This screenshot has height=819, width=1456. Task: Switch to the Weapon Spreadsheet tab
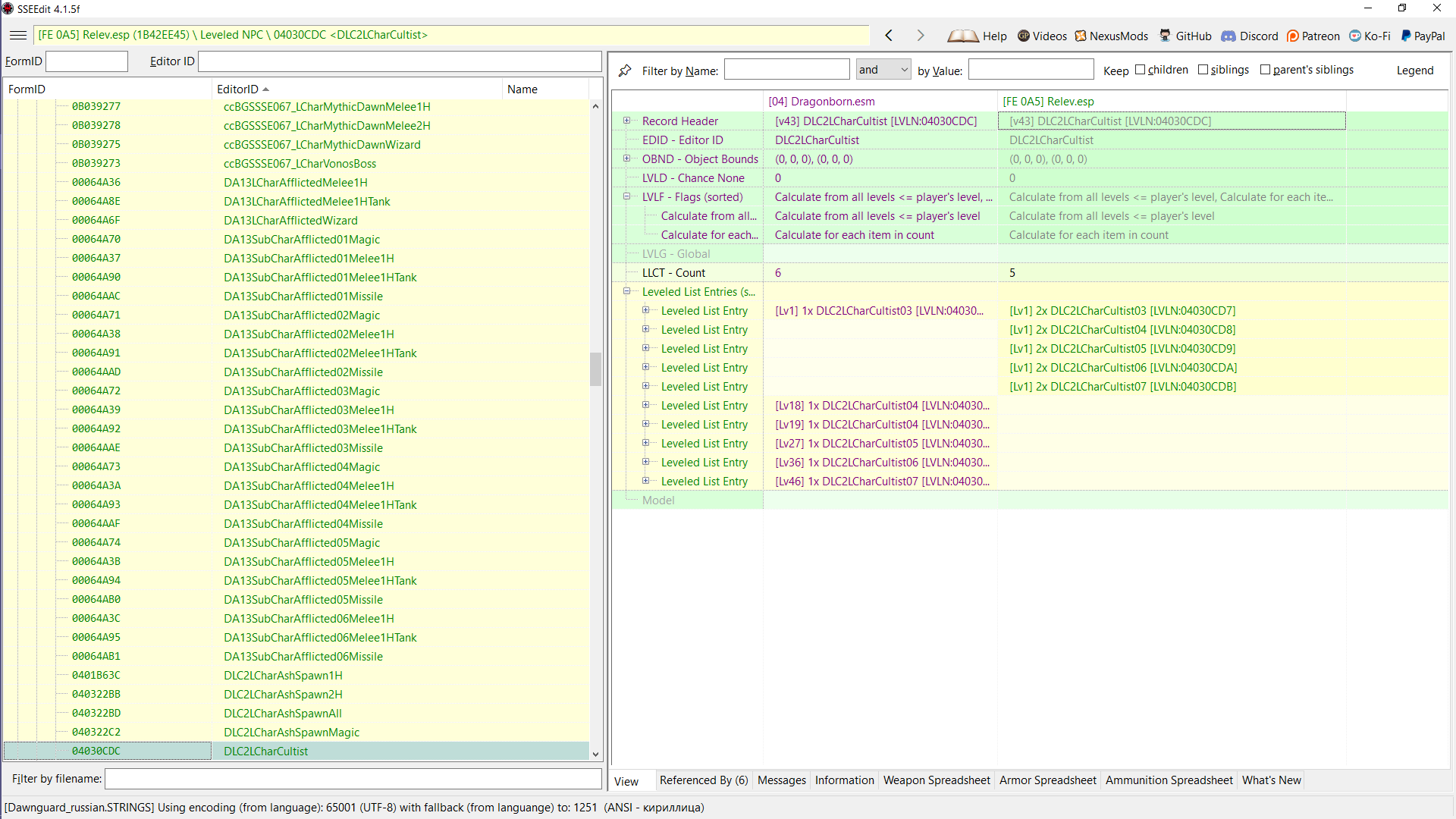937,780
